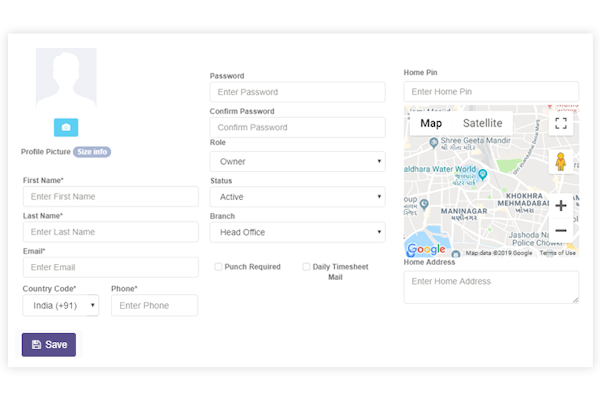Select the Map view tab
This screenshot has width=600, height=400.
point(431,123)
